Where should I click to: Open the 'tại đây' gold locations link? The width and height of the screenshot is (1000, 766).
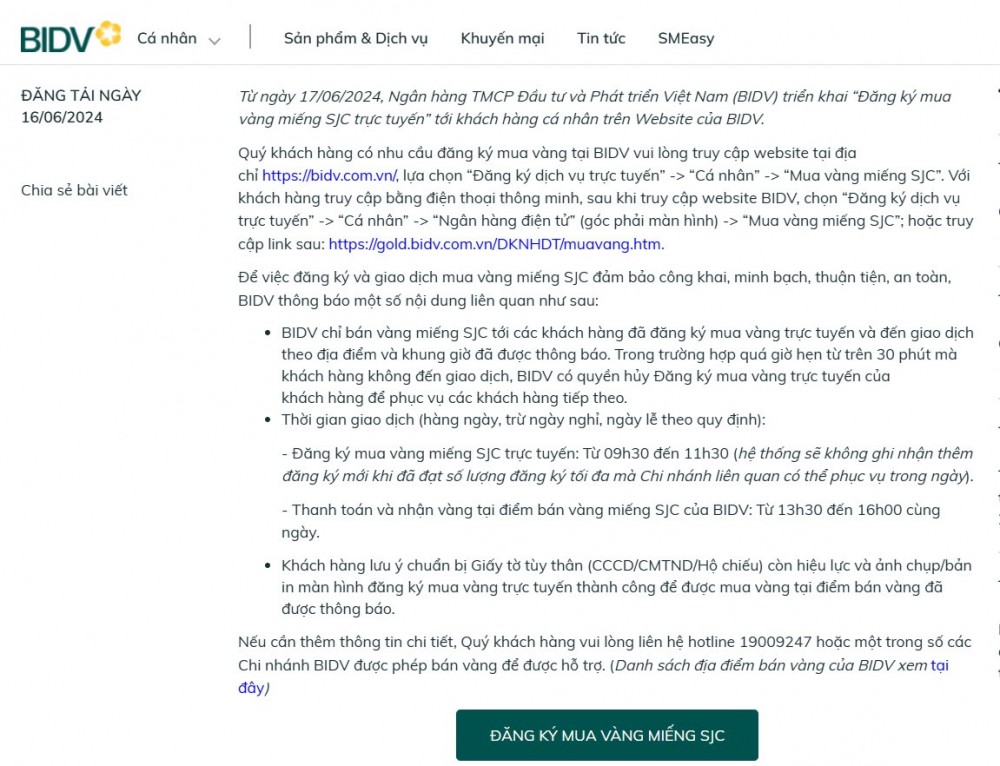coord(593,676)
